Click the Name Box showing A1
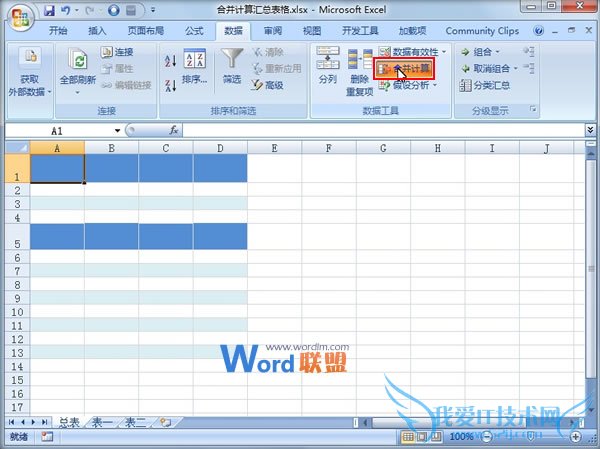The width and height of the screenshot is (600, 449). pyautogui.click(x=59, y=131)
